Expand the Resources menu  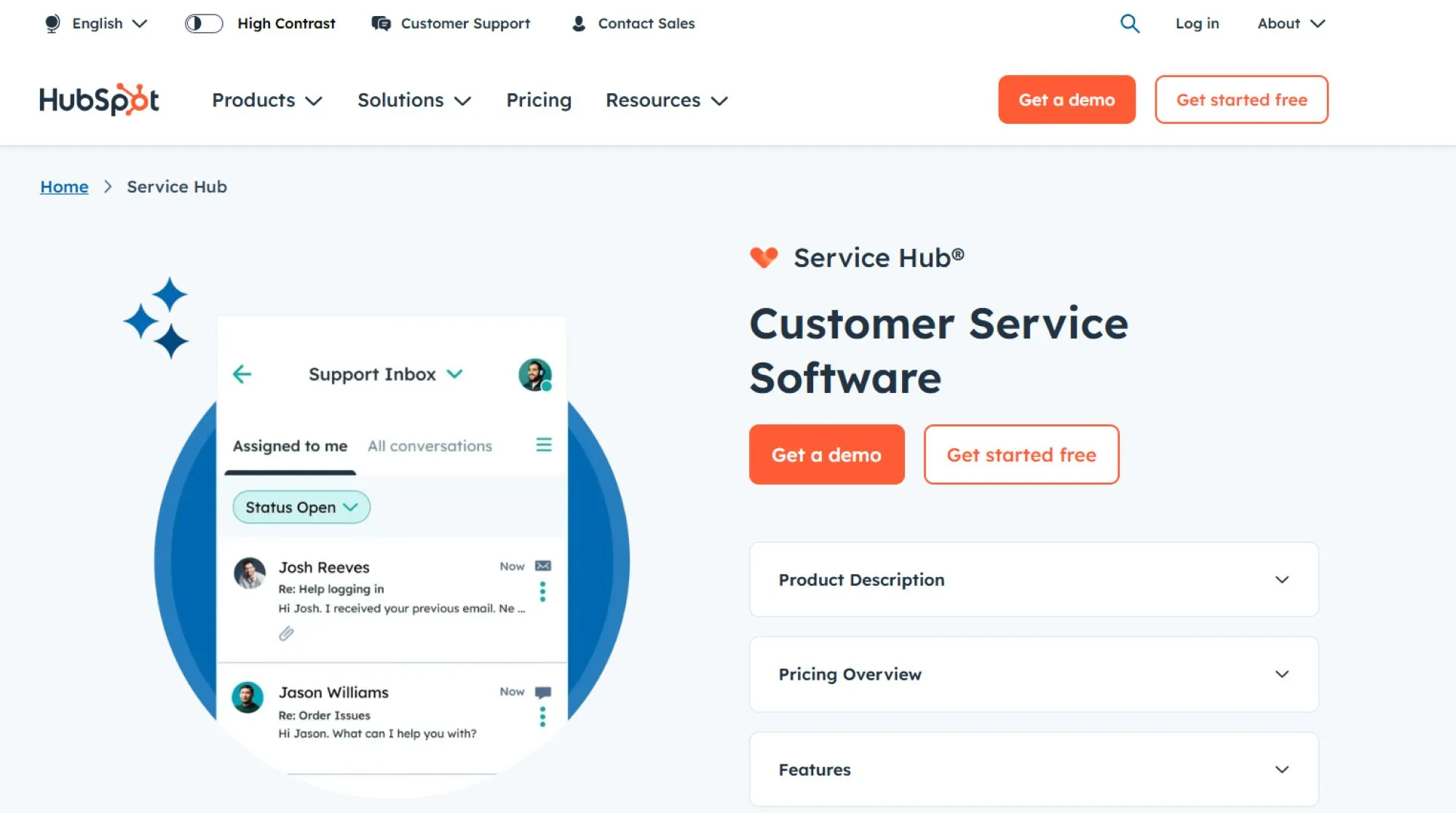pos(666,100)
